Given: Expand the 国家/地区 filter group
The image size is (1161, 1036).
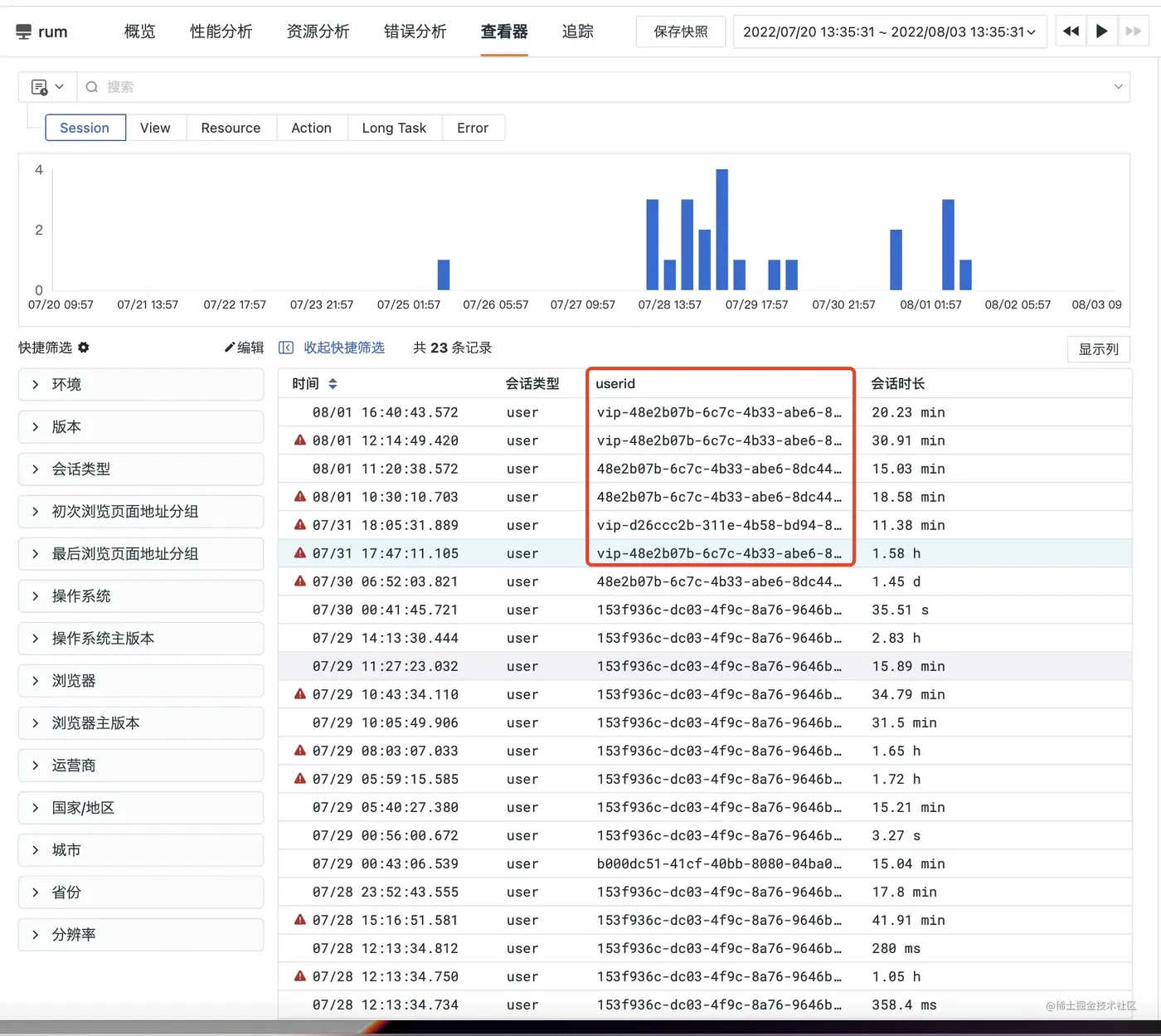Looking at the screenshot, I should tap(141, 807).
